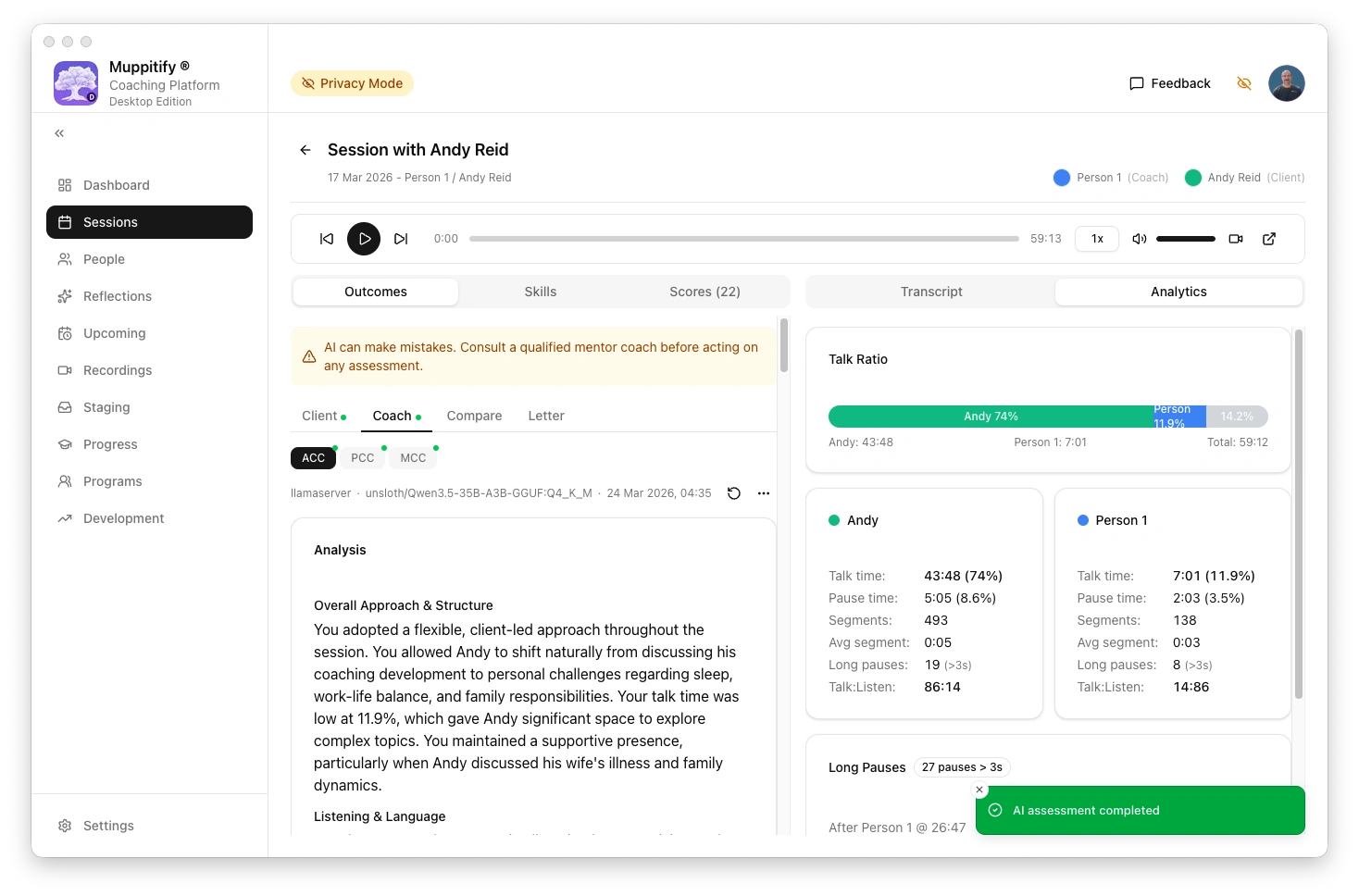Regenerate assessment with the refresh icon
The height and width of the screenshot is (896, 1359).
[734, 493]
